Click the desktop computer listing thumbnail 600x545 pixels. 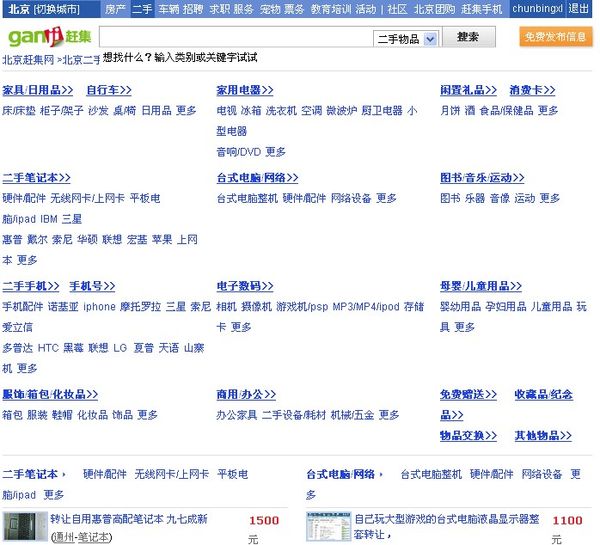point(327,525)
